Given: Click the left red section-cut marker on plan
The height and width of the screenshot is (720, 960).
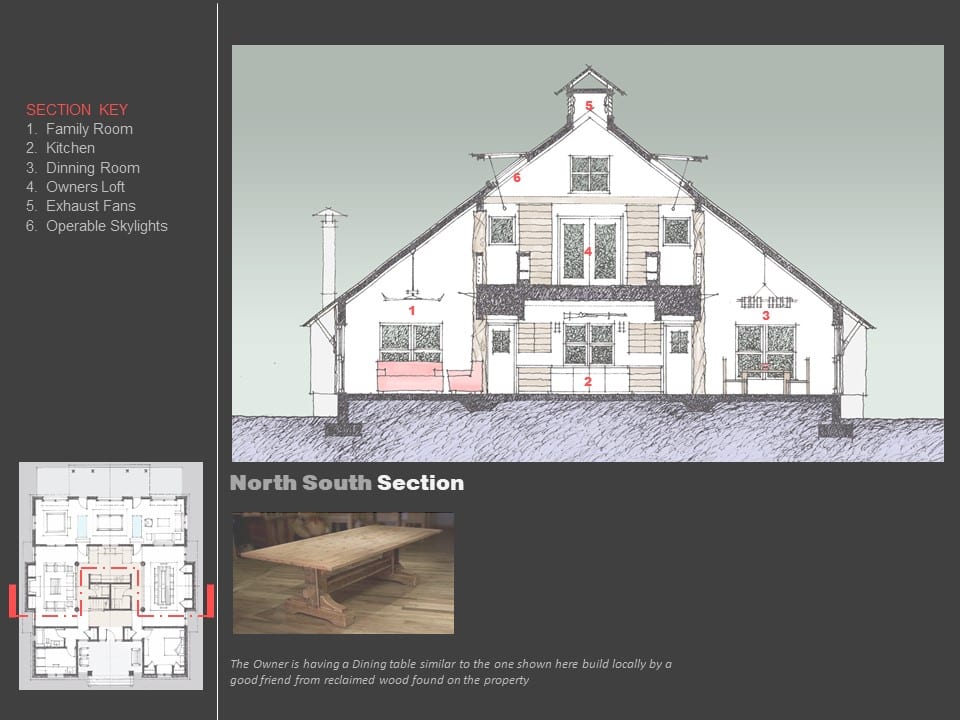Looking at the screenshot, I should [x=12, y=601].
